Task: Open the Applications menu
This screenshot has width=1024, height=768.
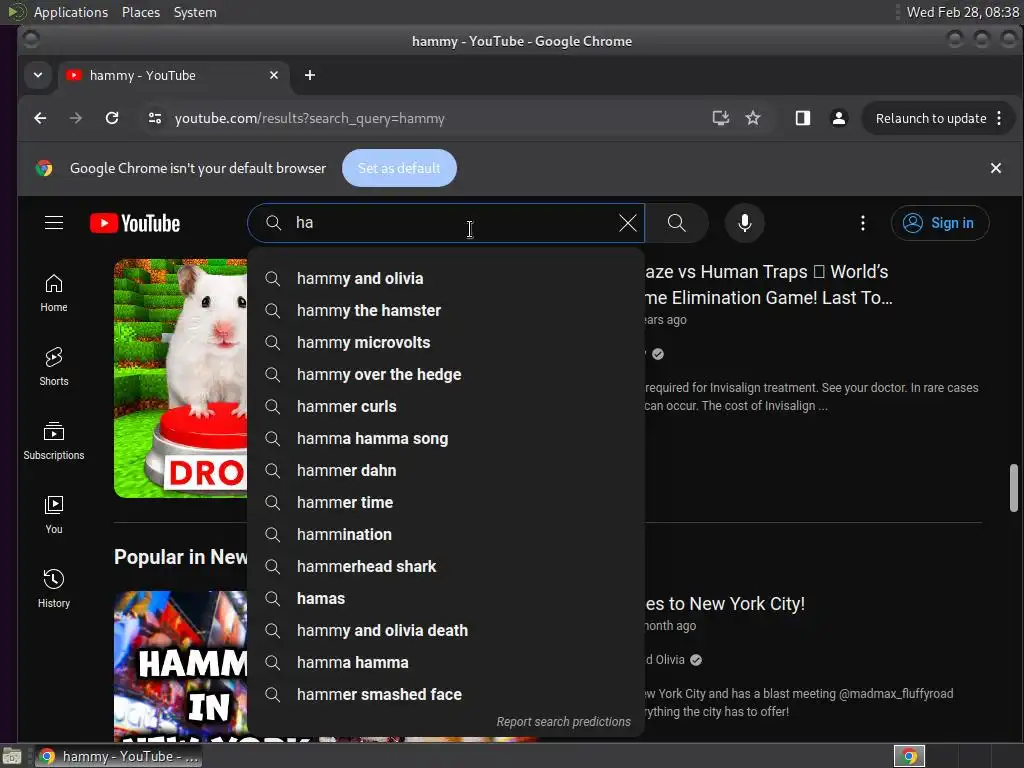Action: [x=71, y=12]
